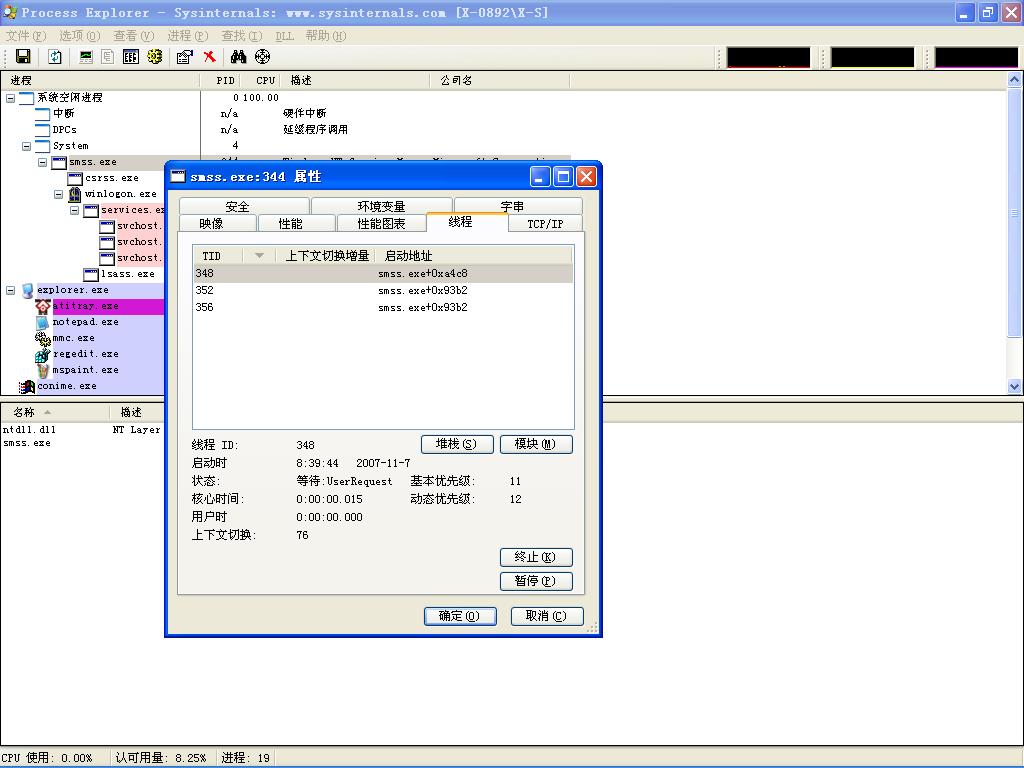Collapse the explorer.exe tree node
Viewport: 1024px width, 768px height.
[11, 290]
